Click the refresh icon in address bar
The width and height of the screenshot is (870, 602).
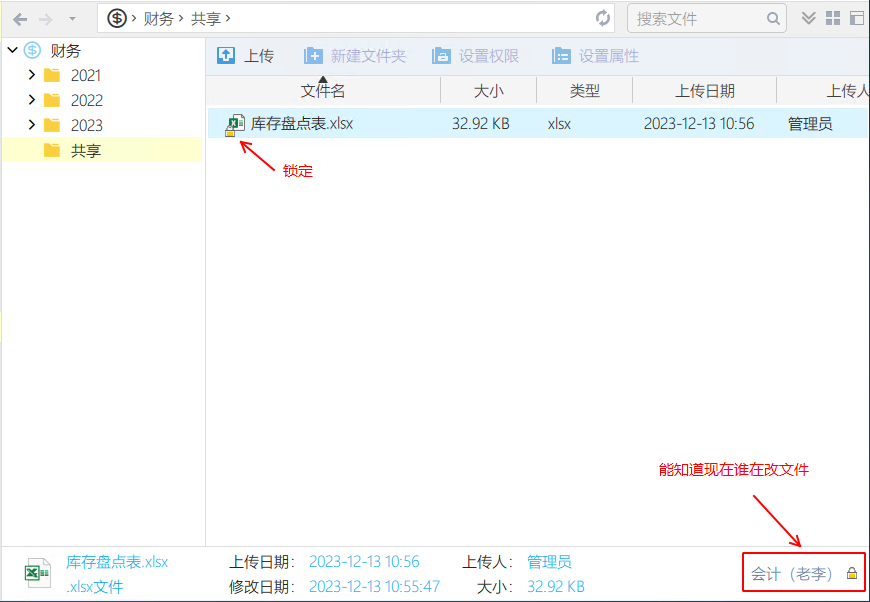pyautogui.click(x=602, y=18)
